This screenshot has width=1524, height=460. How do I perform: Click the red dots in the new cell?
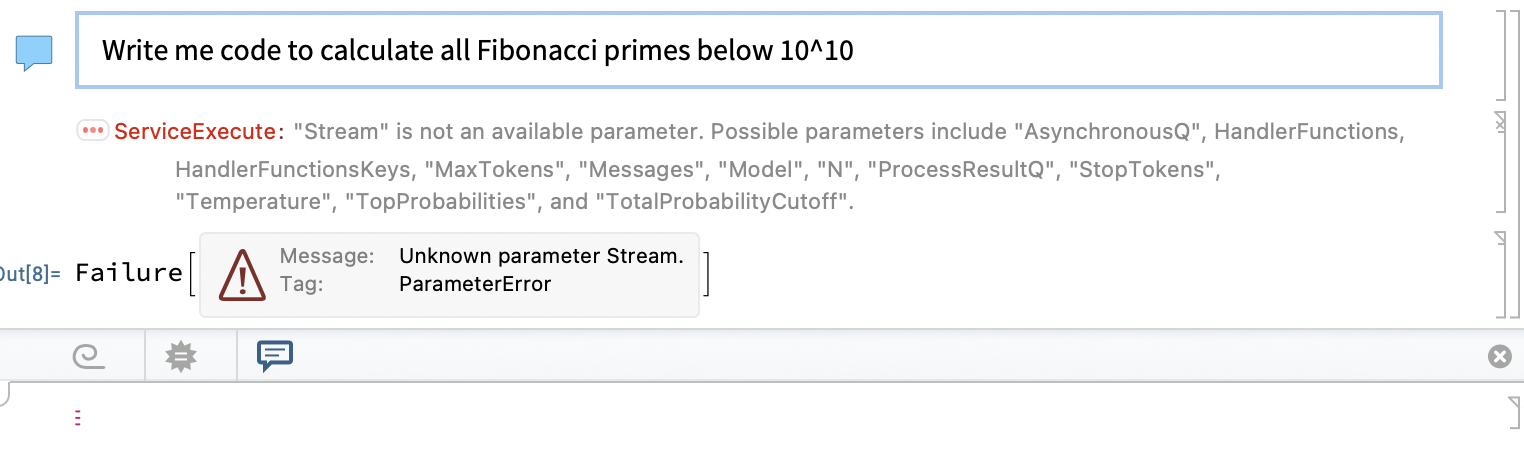click(77, 419)
